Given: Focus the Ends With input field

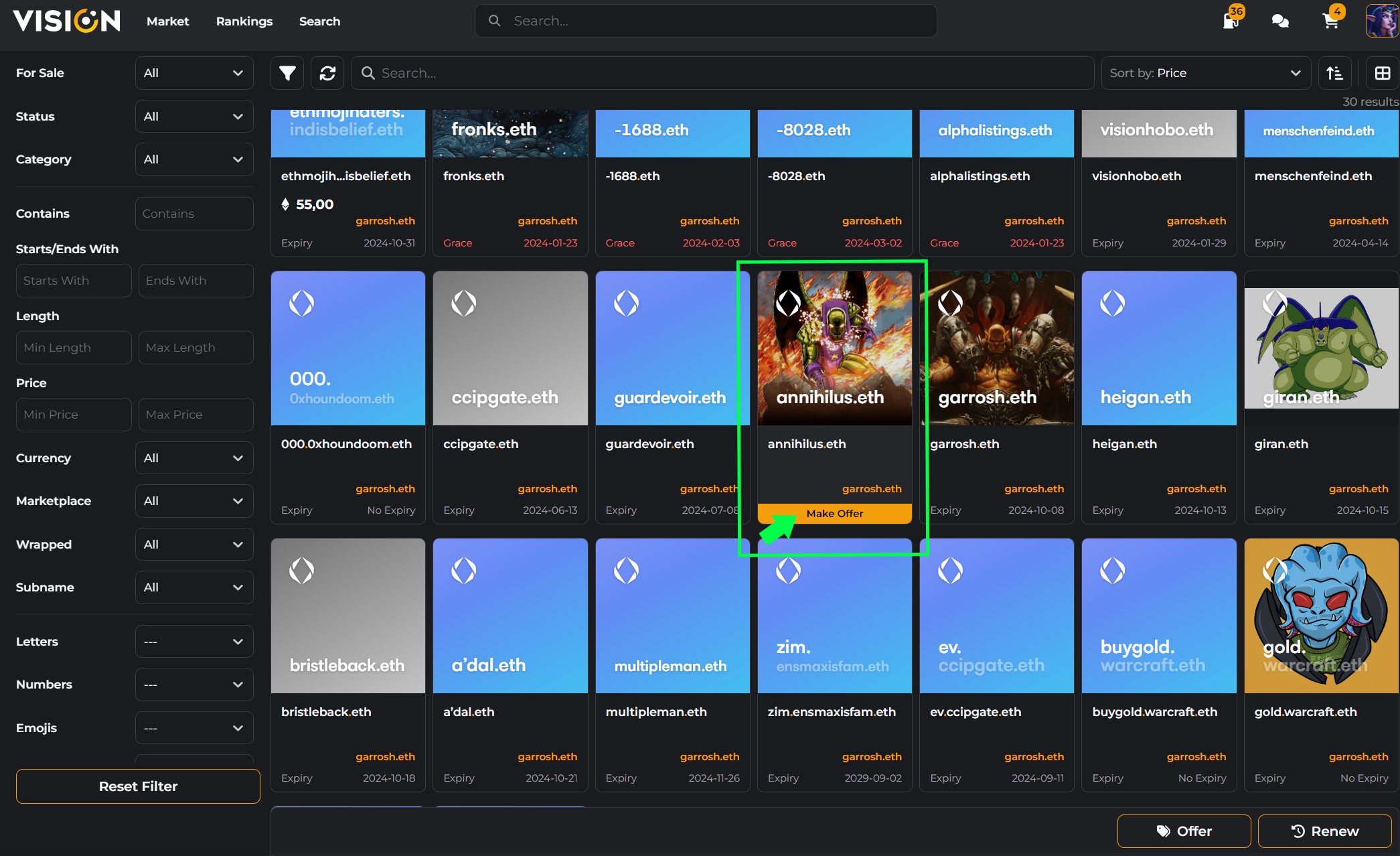Looking at the screenshot, I should click(196, 281).
